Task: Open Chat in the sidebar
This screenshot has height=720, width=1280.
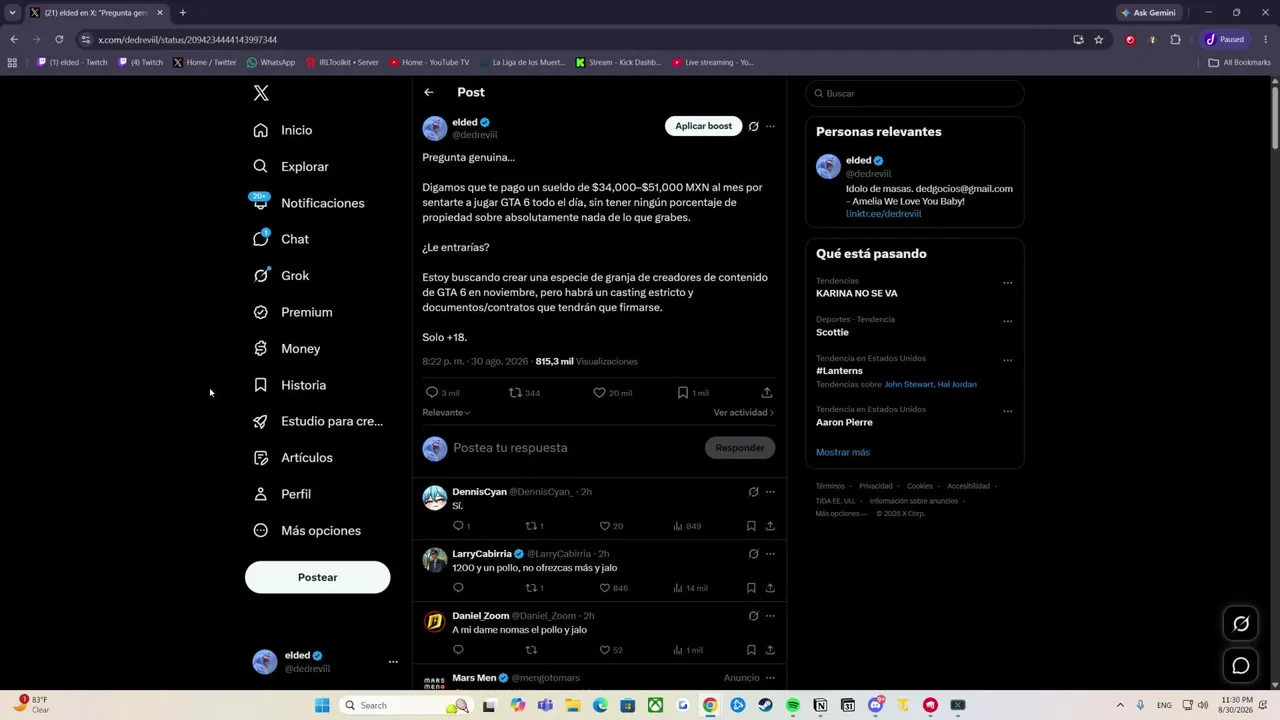Action: click(281, 239)
